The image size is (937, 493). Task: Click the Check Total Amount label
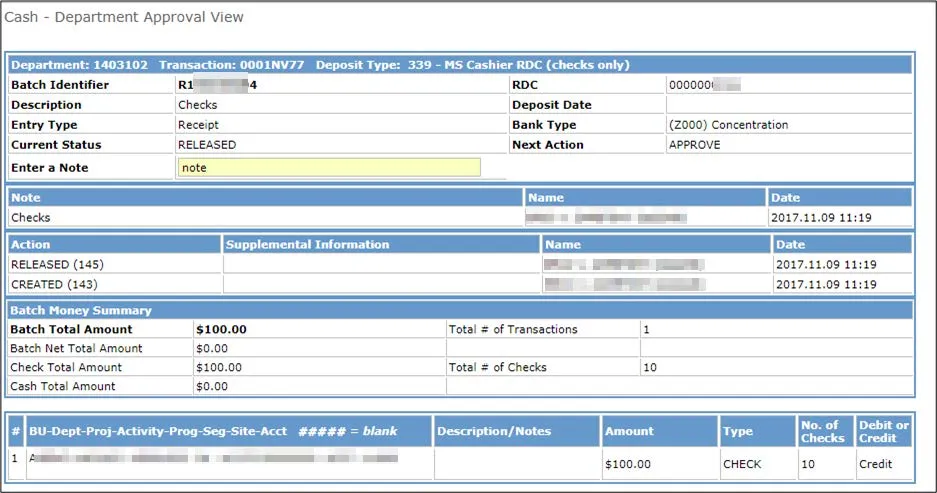[x=66, y=367]
